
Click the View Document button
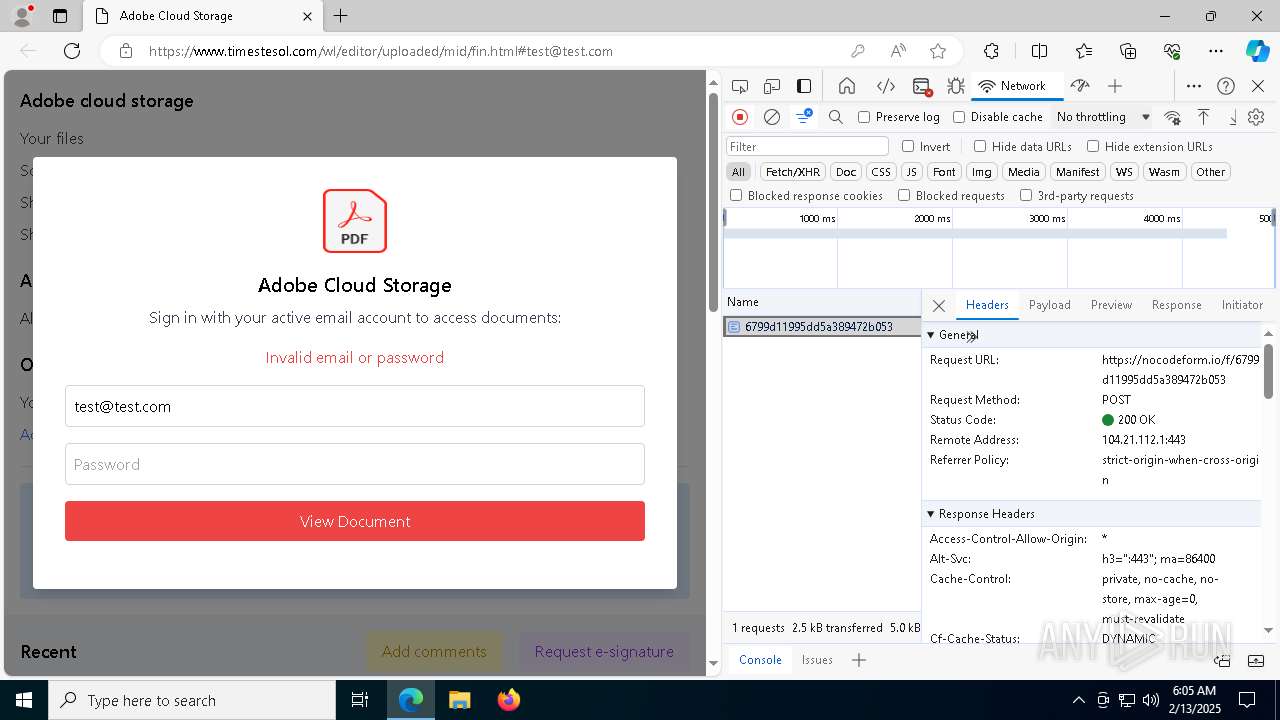click(x=355, y=521)
